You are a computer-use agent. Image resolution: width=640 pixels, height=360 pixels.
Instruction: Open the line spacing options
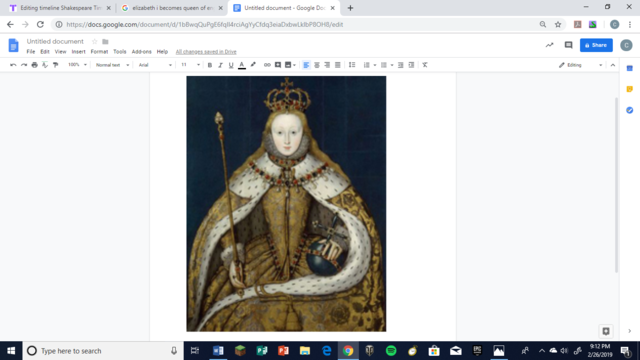352,65
